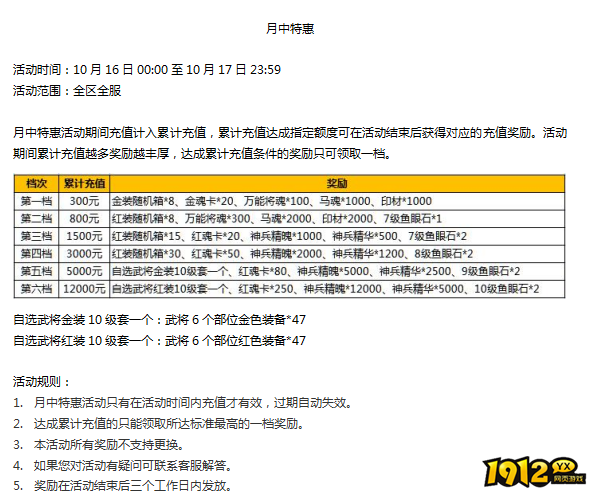The image size is (599, 497).
Task: Click the 1500元 amount cell
Action: click(84, 236)
